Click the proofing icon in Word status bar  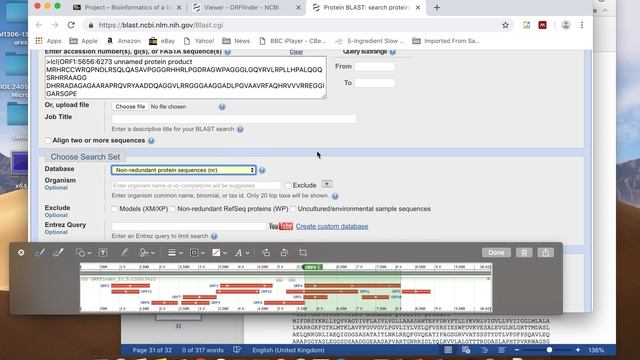237,350
